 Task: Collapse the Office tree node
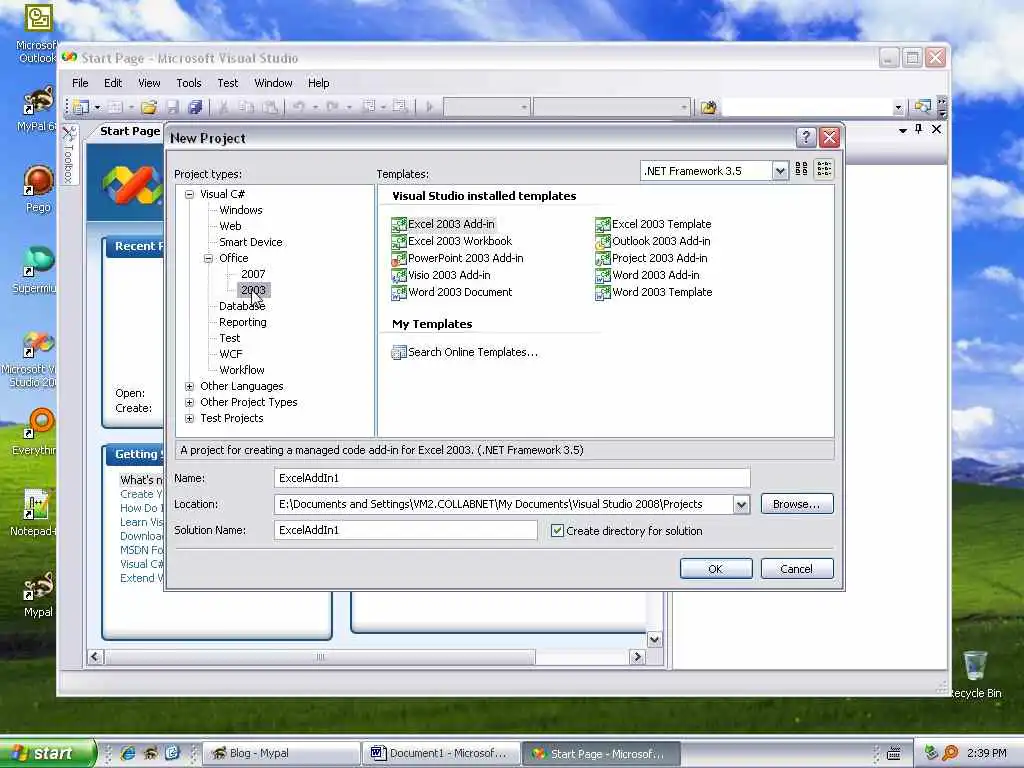tap(208, 258)
